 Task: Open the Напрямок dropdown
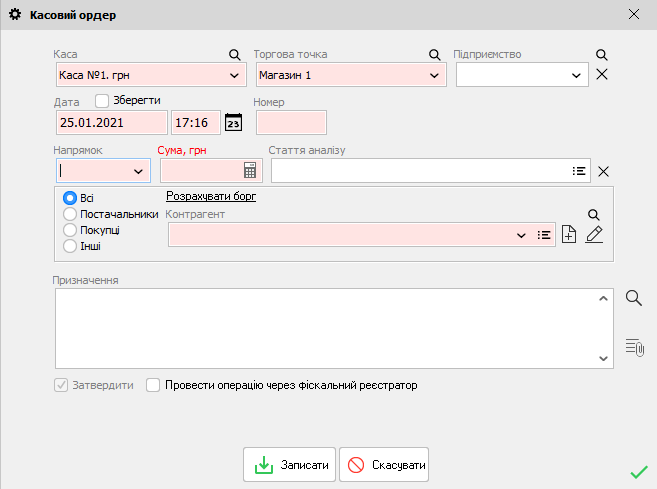138,171
